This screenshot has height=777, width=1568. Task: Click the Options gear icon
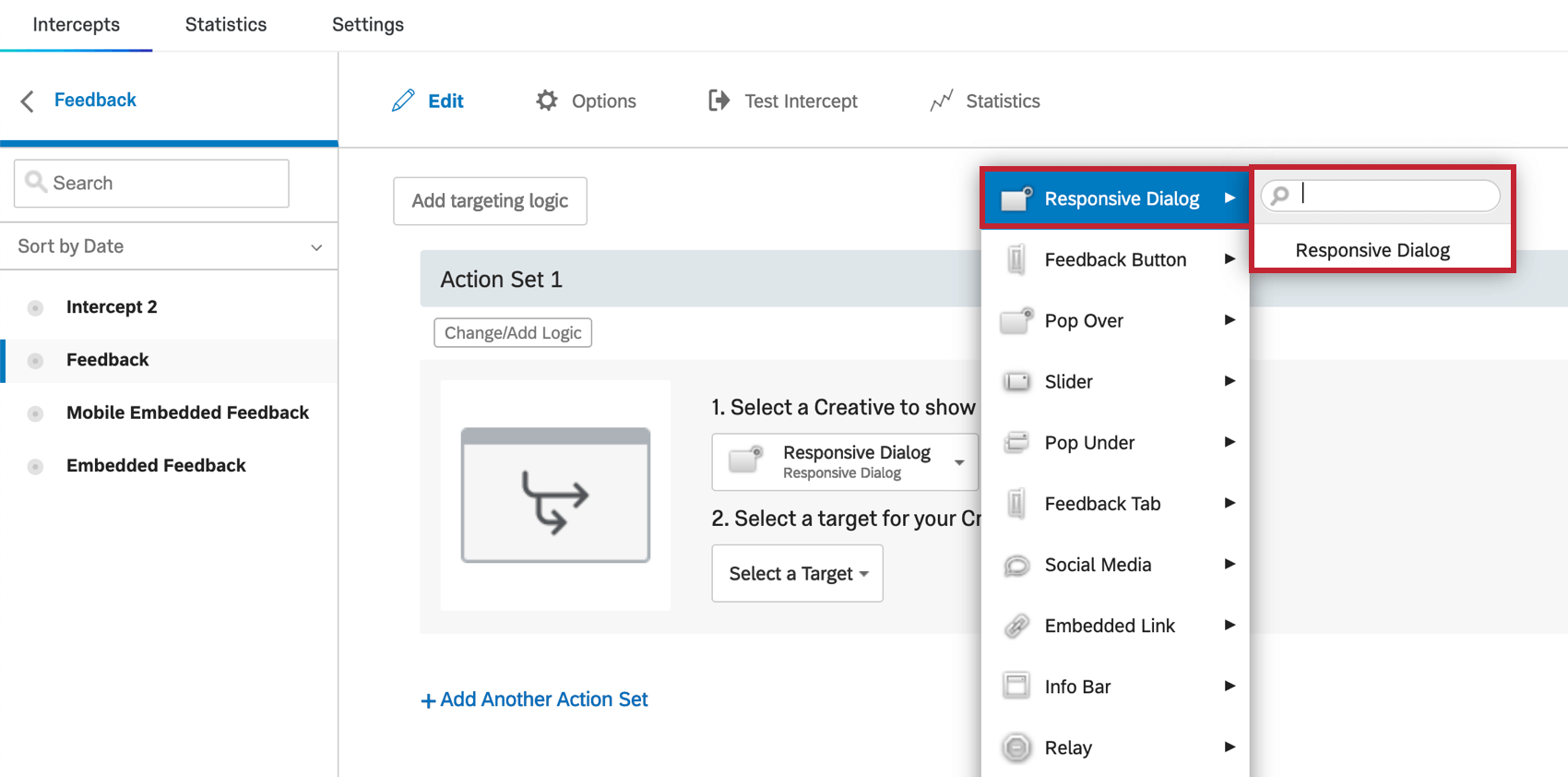[x=547, y=101]
